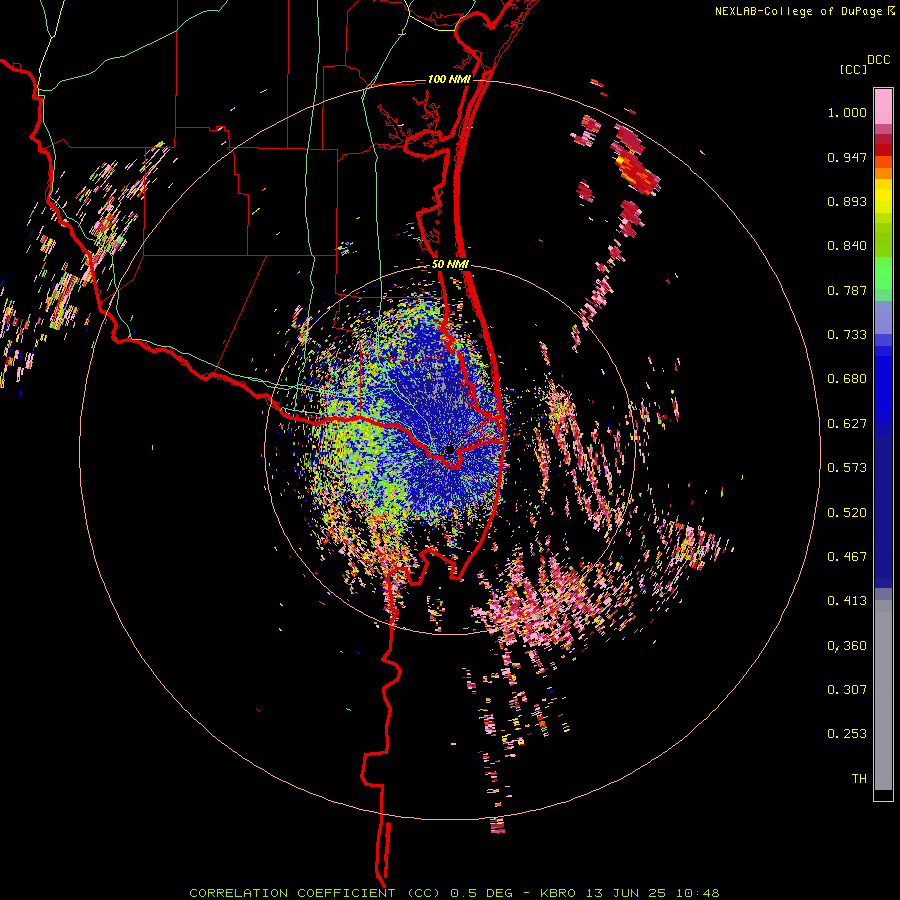This screenshot has height=900, width=900.
Task: Click the yellow segment of color bar
Action: (883, 196)
